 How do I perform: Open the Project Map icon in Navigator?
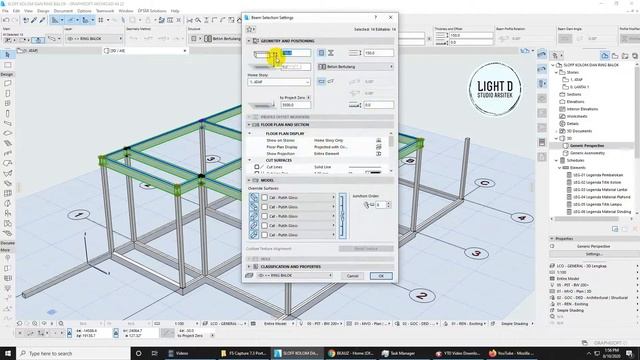[x=604, y=56]
